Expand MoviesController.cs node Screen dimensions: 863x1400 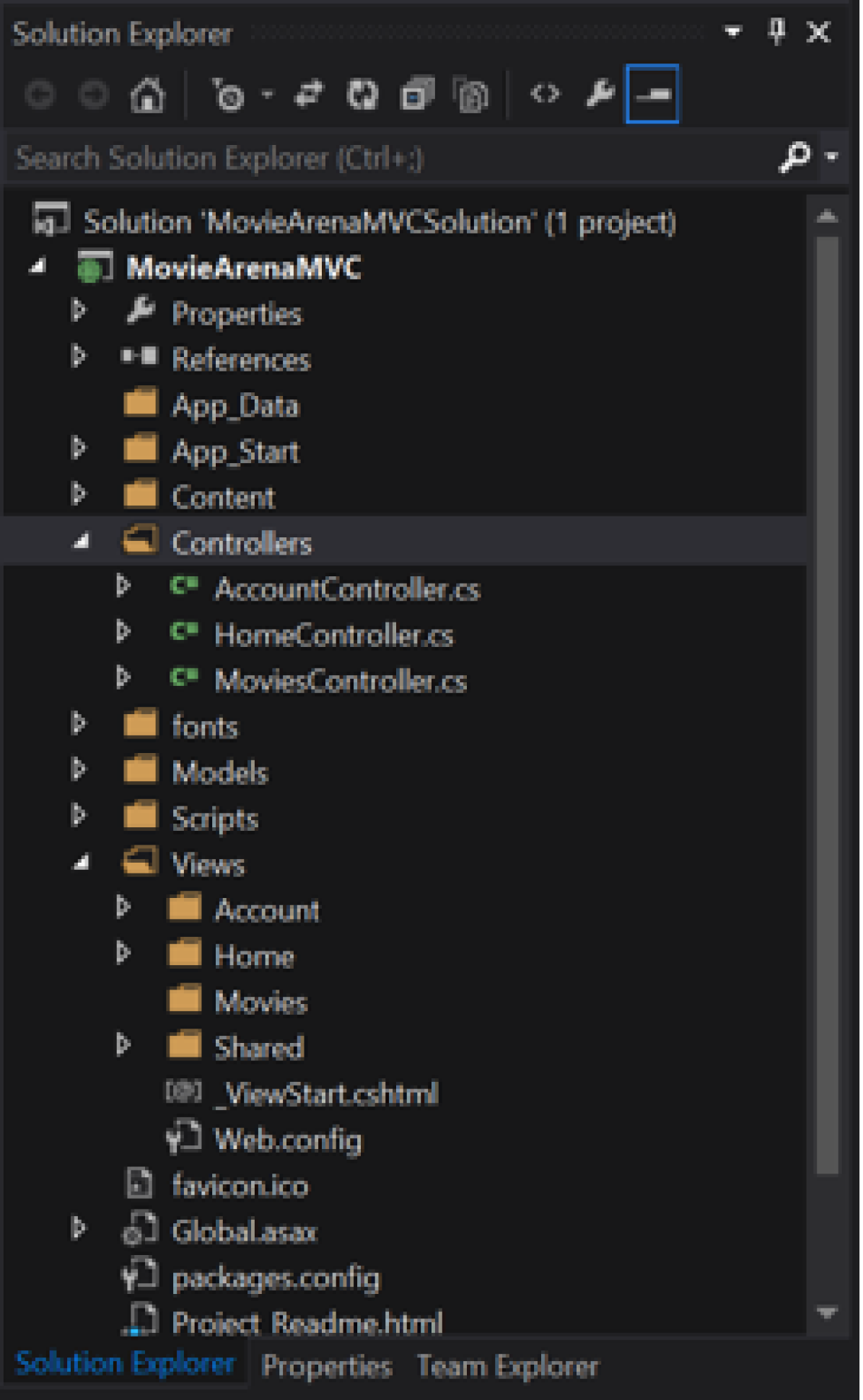coord(123,679)
